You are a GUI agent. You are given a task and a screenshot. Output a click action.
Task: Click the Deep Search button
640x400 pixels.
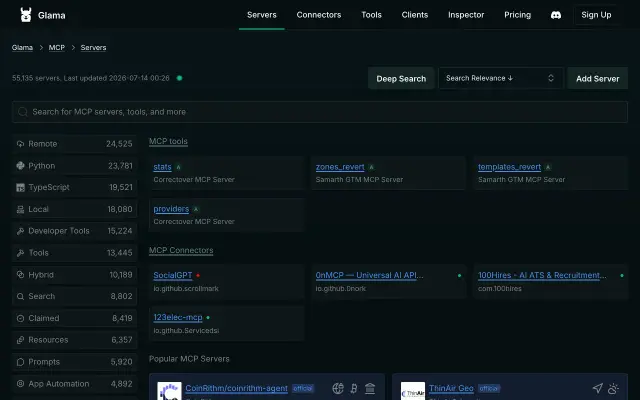tap(401, 78)
